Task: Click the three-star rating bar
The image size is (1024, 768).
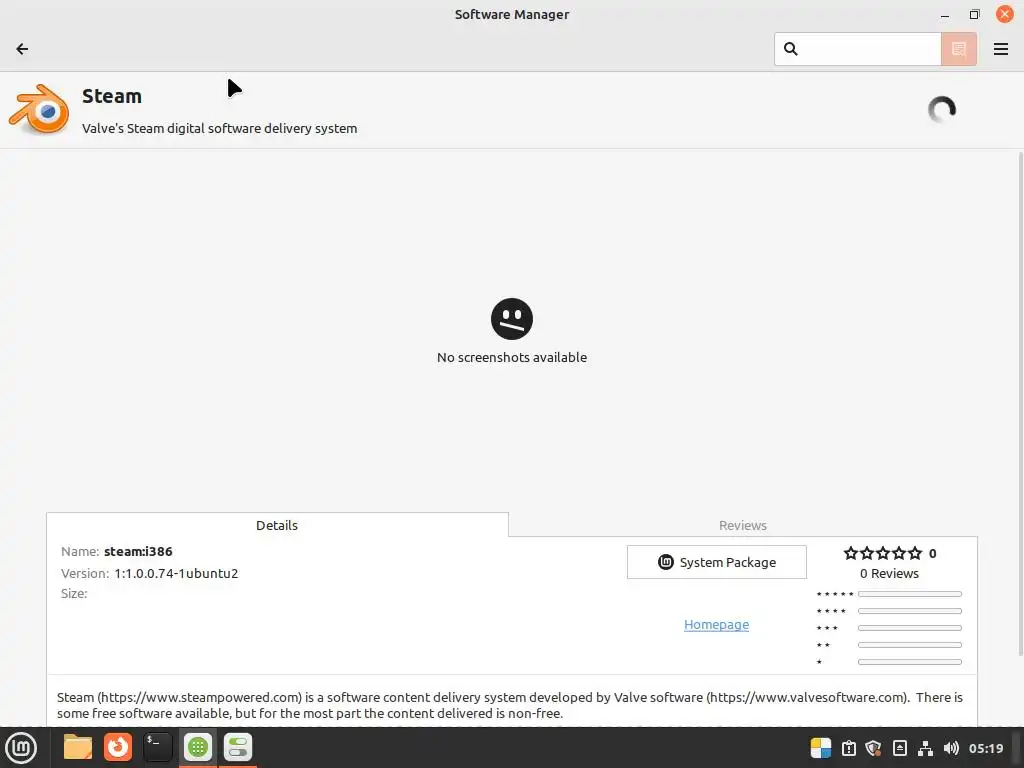Action: (910, 628)
